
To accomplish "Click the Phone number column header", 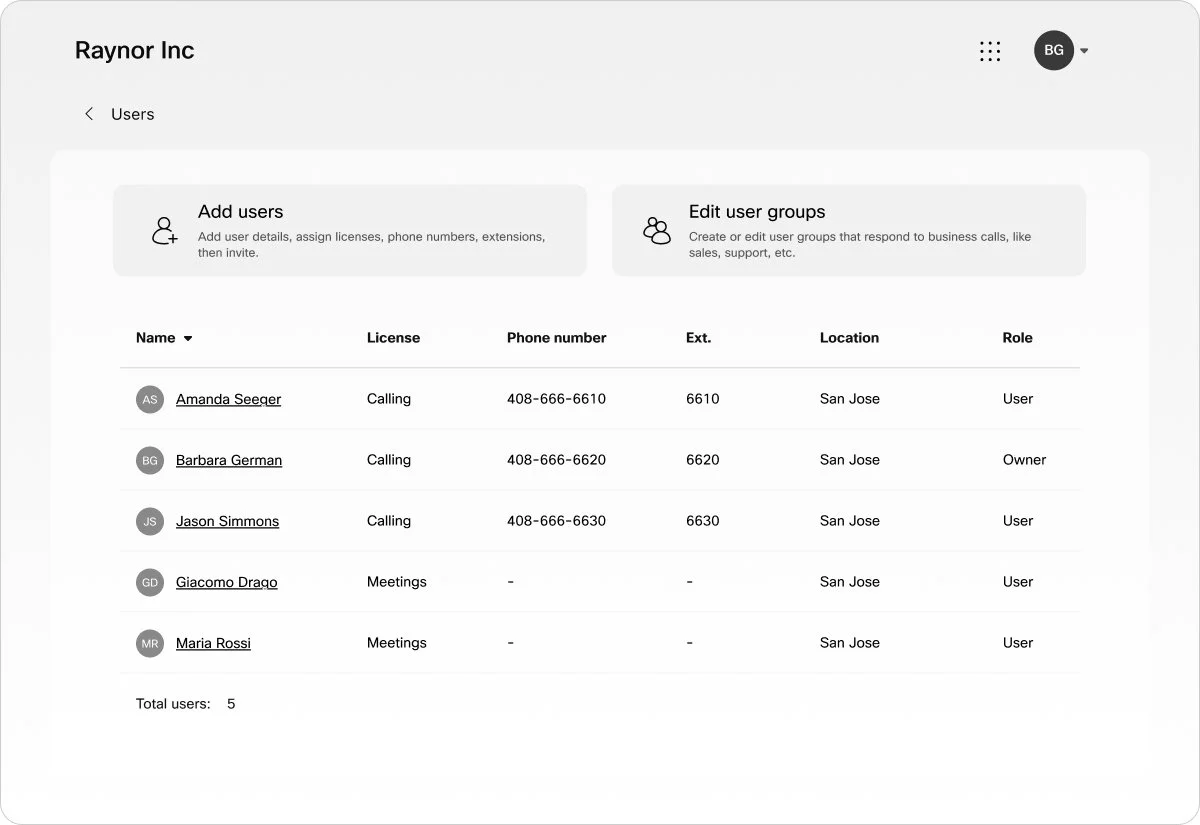I will pyautogui.click(x=556, y=338).
